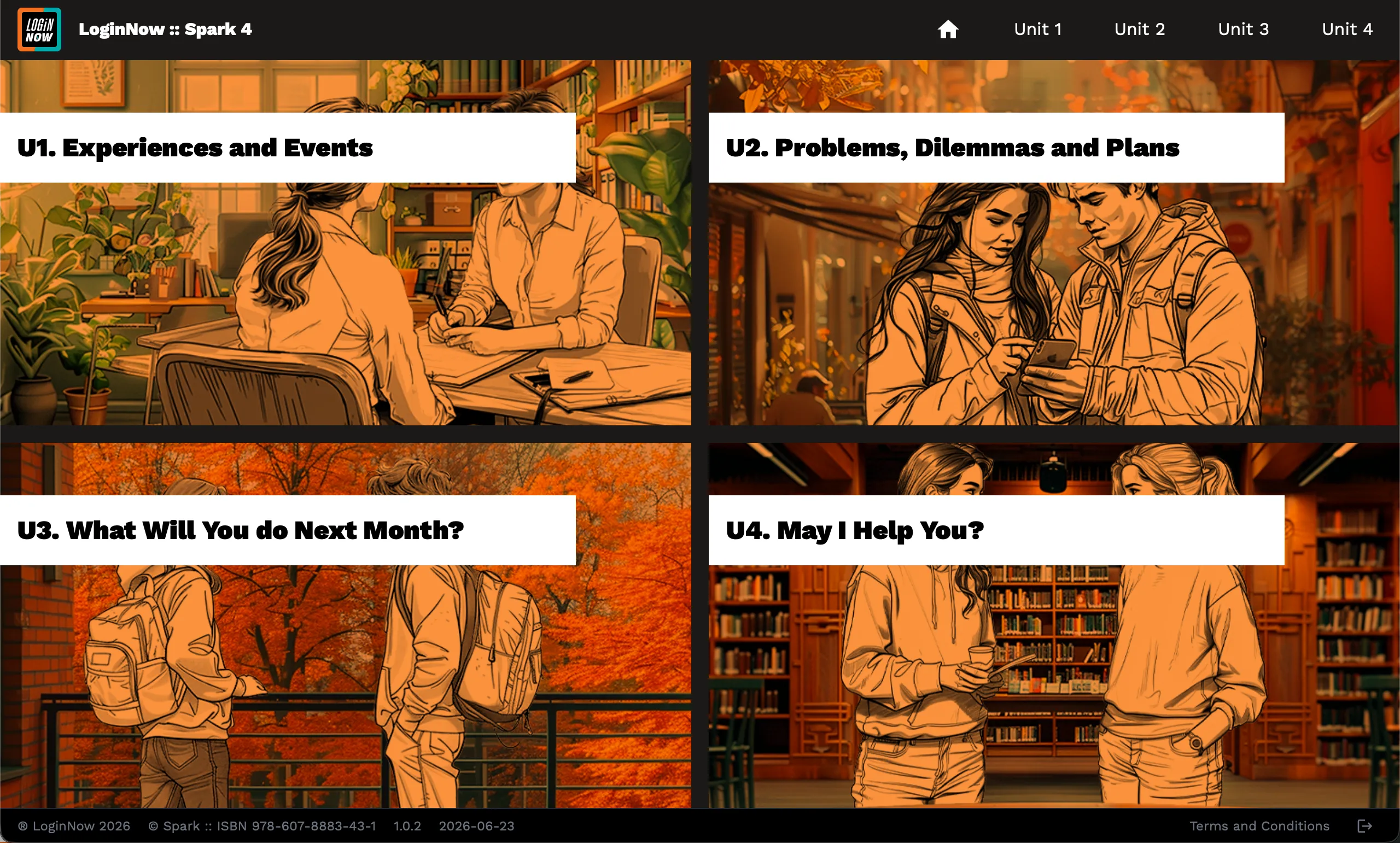Select U2. Problems, Dilemmas and Plans title
This screenshot has height=843, width=1400.
coord(952,148)
